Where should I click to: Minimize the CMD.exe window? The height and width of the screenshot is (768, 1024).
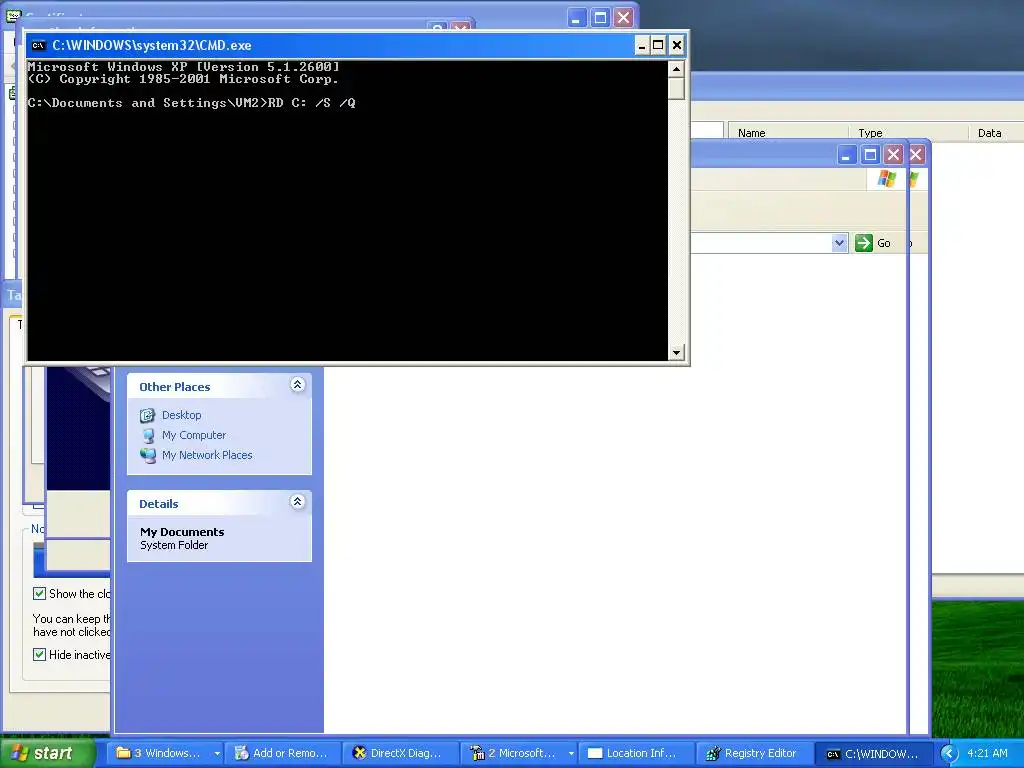point(641,45)
